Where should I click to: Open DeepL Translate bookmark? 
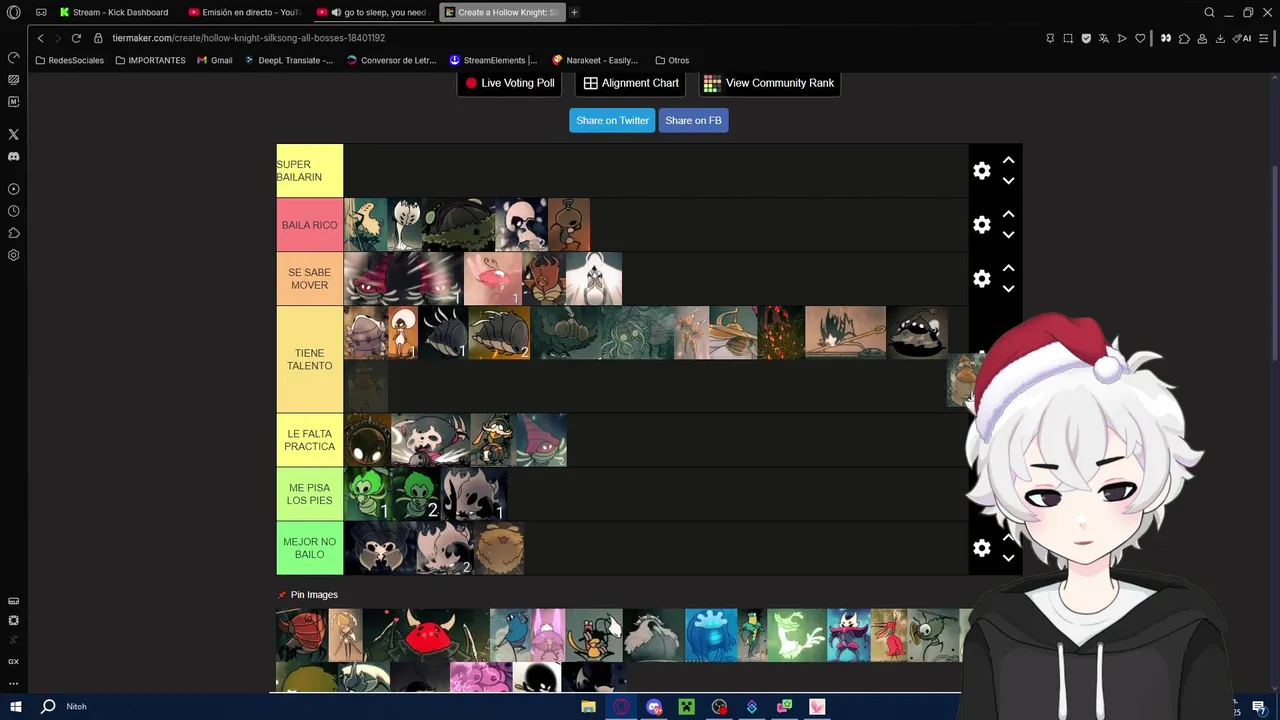(289, 60)
